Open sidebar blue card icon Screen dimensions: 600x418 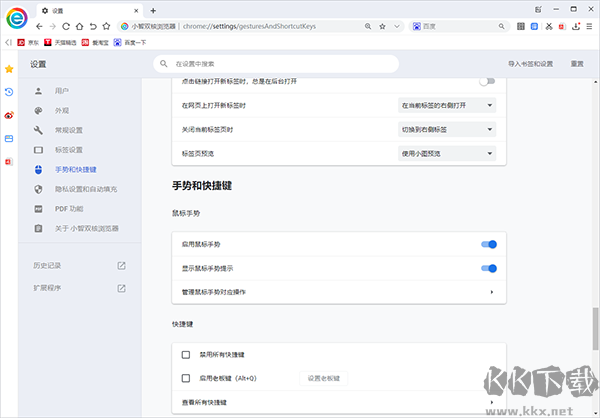(x=9, y=139)
